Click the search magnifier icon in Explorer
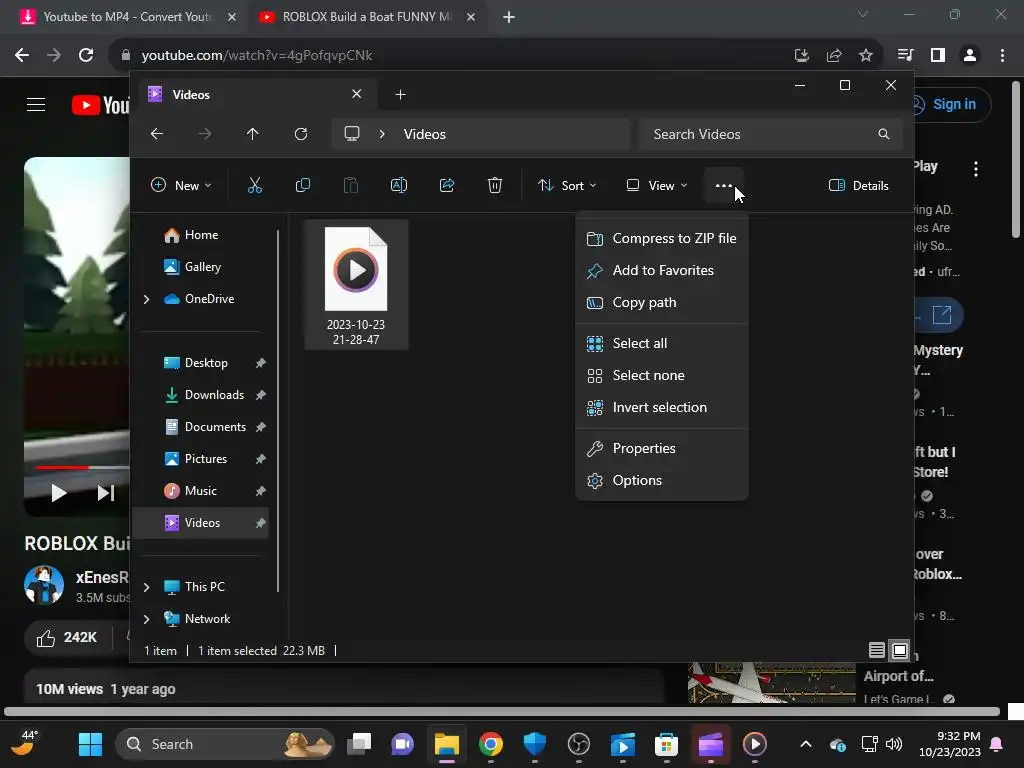 click(x=884, y=134)
